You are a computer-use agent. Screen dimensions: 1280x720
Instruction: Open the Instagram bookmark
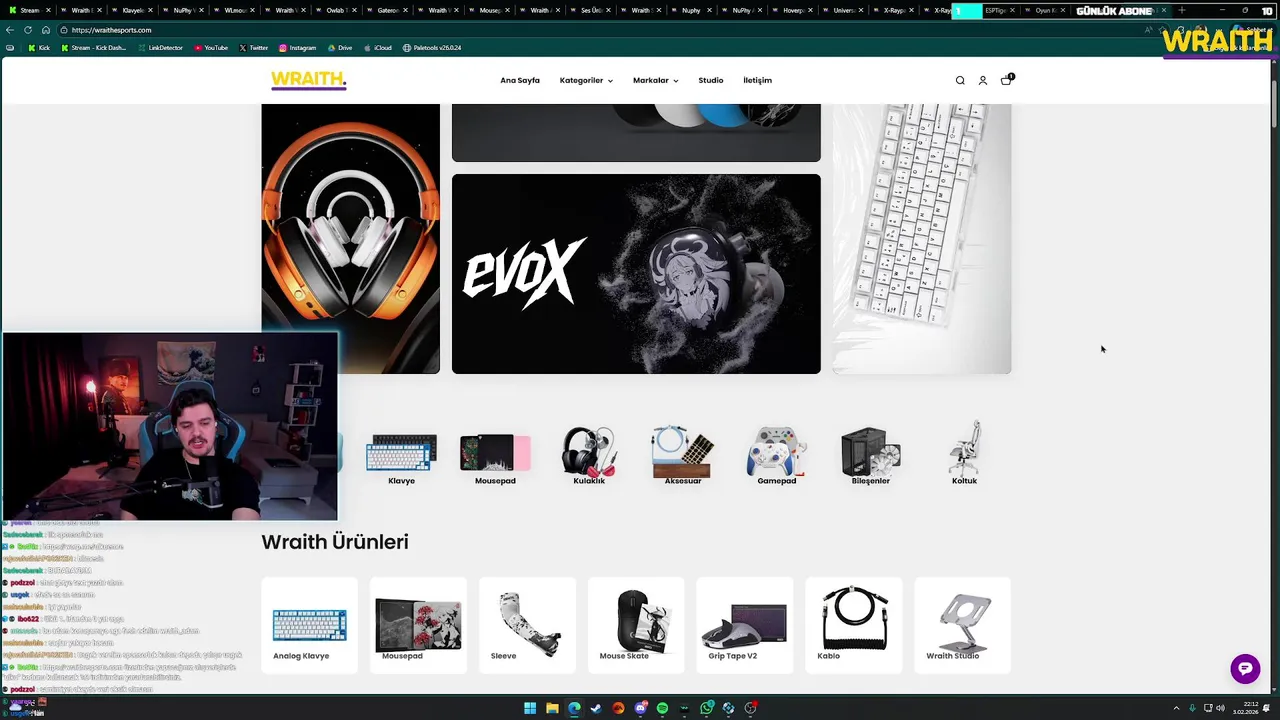tap(297, 48)
